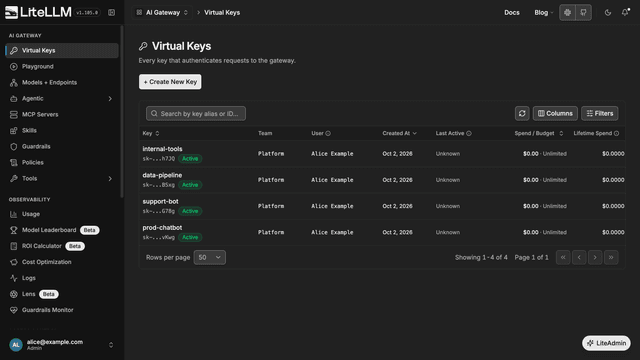Open notifications bell

tap(625, 13)
